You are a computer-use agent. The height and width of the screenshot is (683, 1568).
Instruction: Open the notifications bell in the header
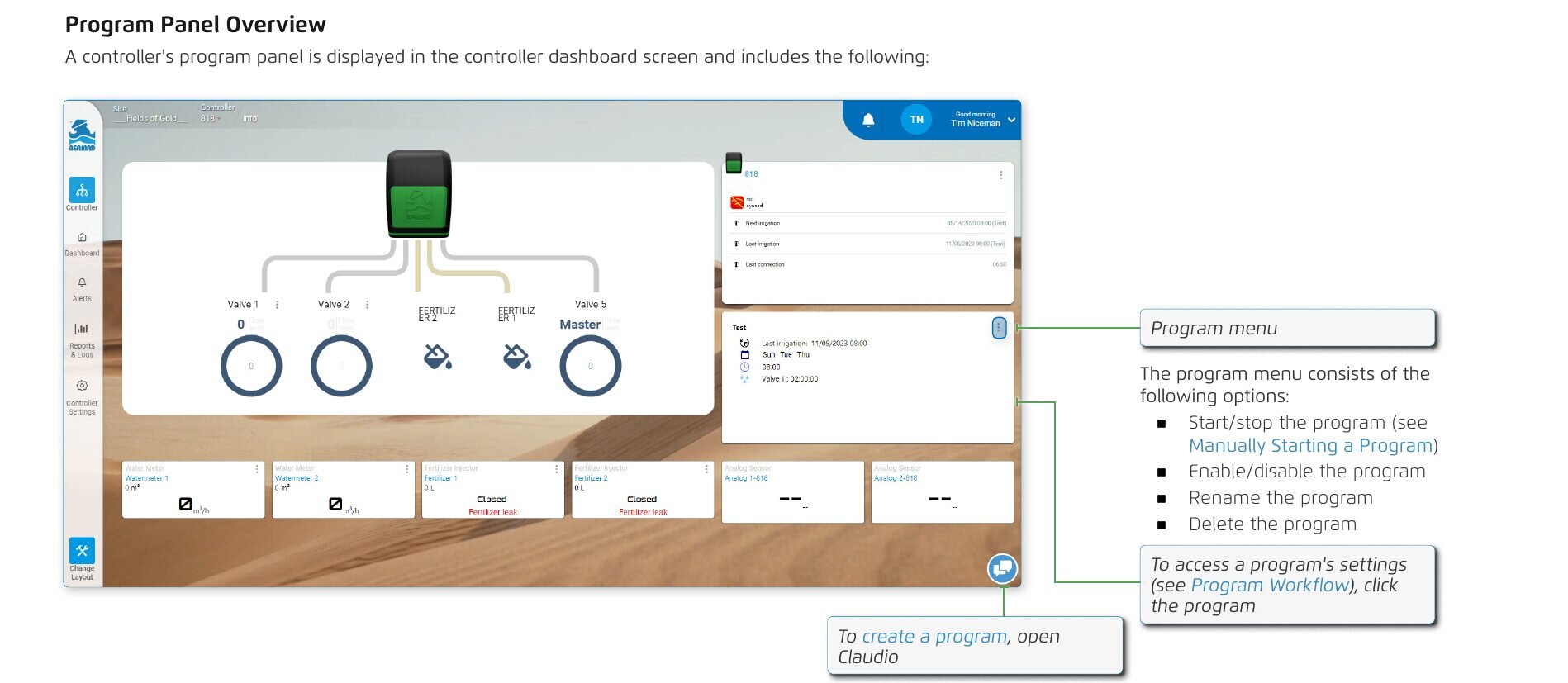868,120
